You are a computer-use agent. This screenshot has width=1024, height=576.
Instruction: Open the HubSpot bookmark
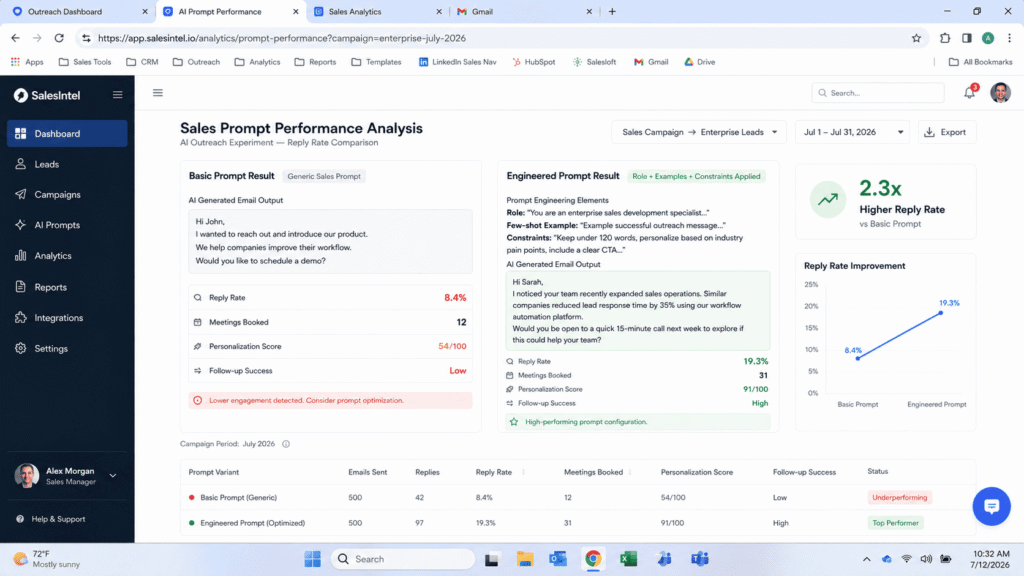coord(534,62)
